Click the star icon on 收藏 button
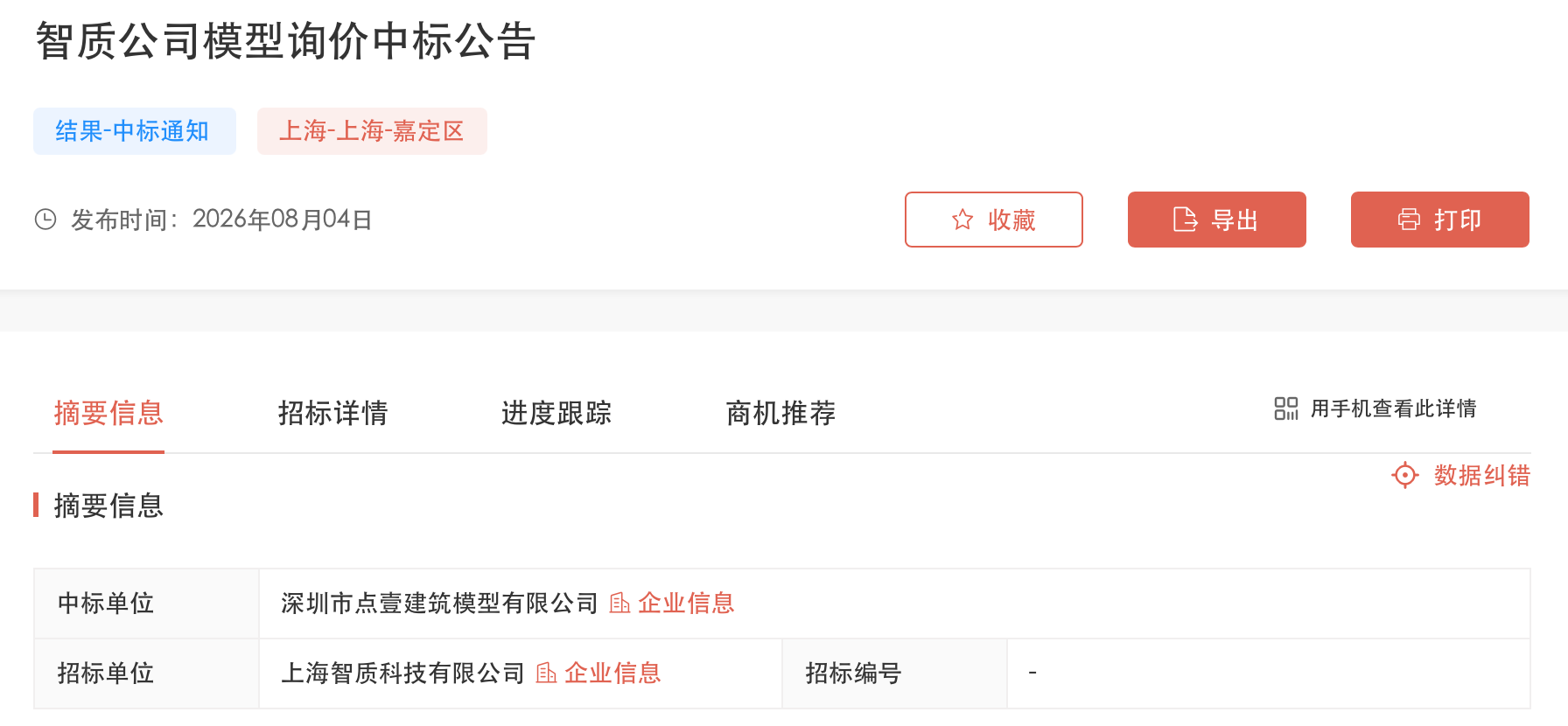Image resolution: width=1568 pixels, height=726 pixels. pyautogui.click(x=962, y=220)
